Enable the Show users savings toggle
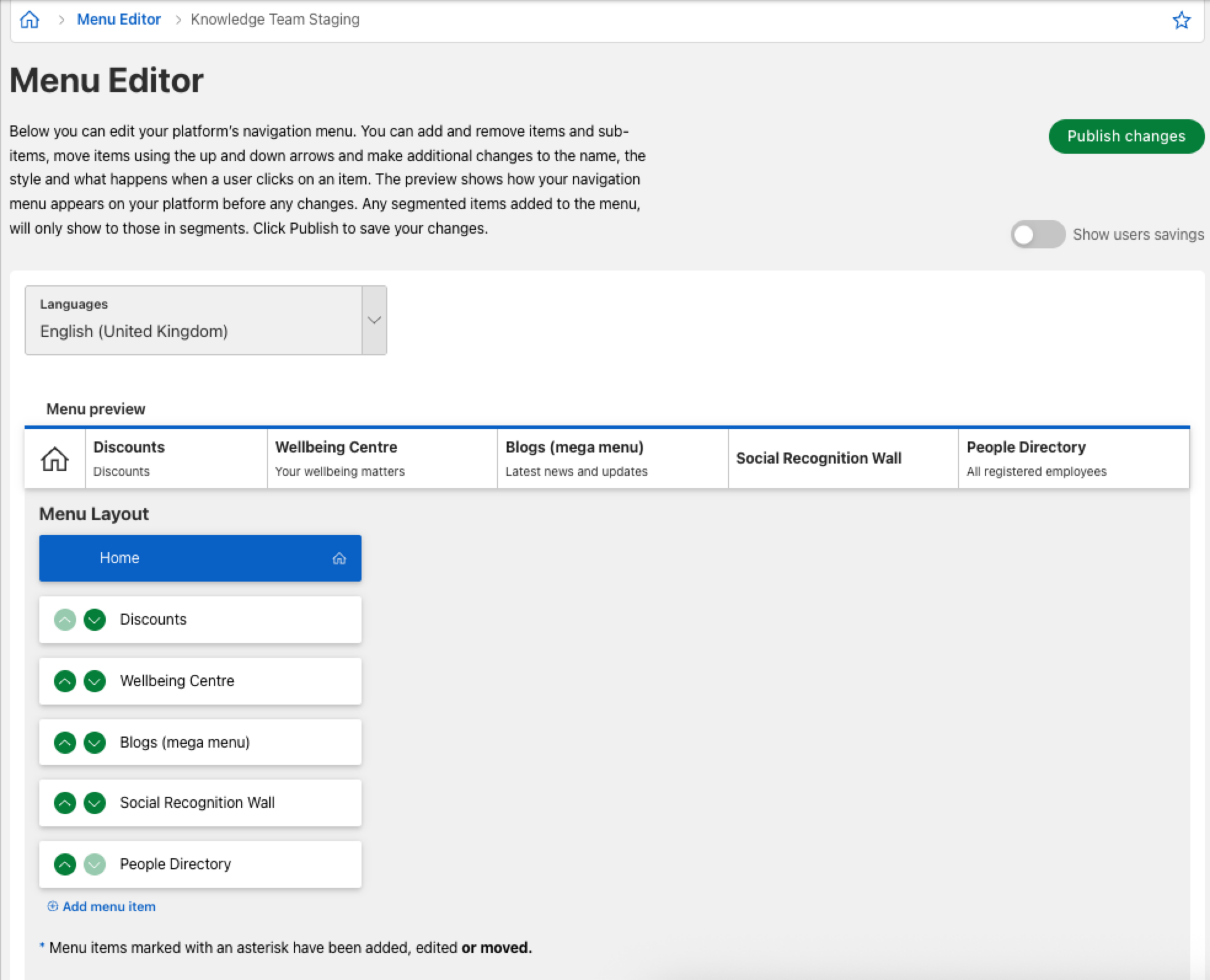Viewport: 1210px width, 980px height. (x=1038, y=234)
